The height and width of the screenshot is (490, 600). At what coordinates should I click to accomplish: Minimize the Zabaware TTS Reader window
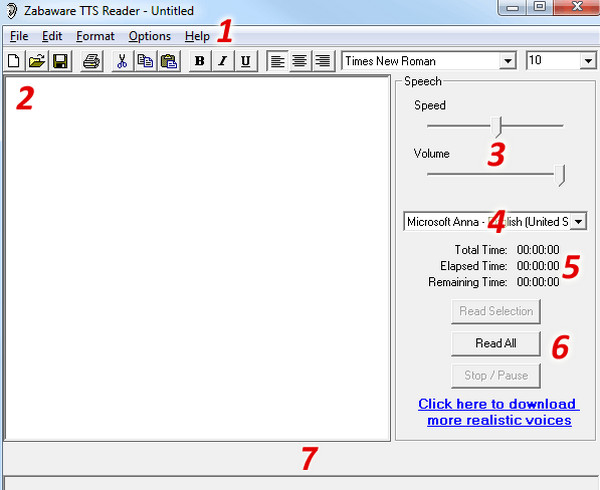[513, 7]
